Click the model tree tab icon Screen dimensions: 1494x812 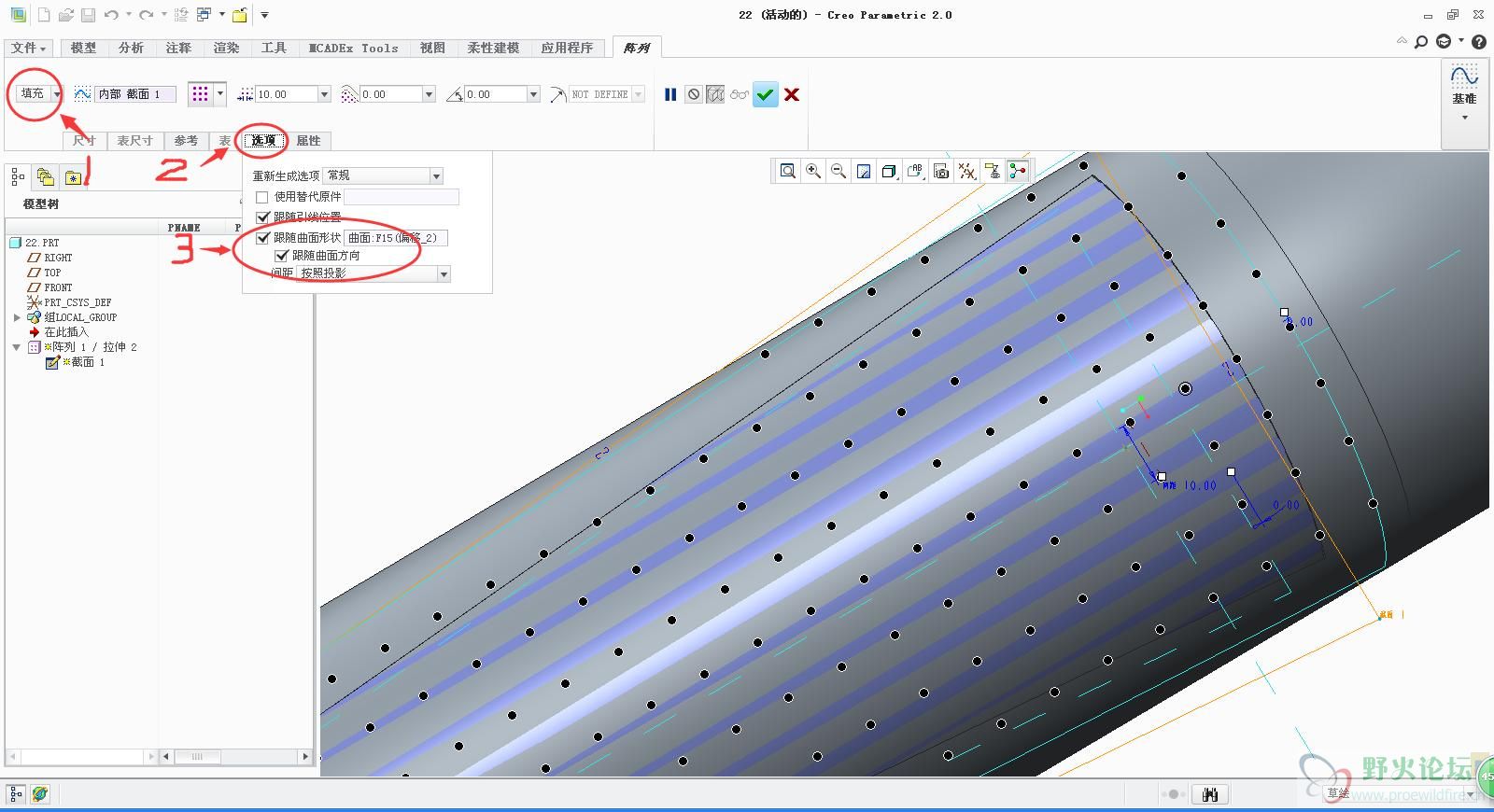[x=18, y=177]
